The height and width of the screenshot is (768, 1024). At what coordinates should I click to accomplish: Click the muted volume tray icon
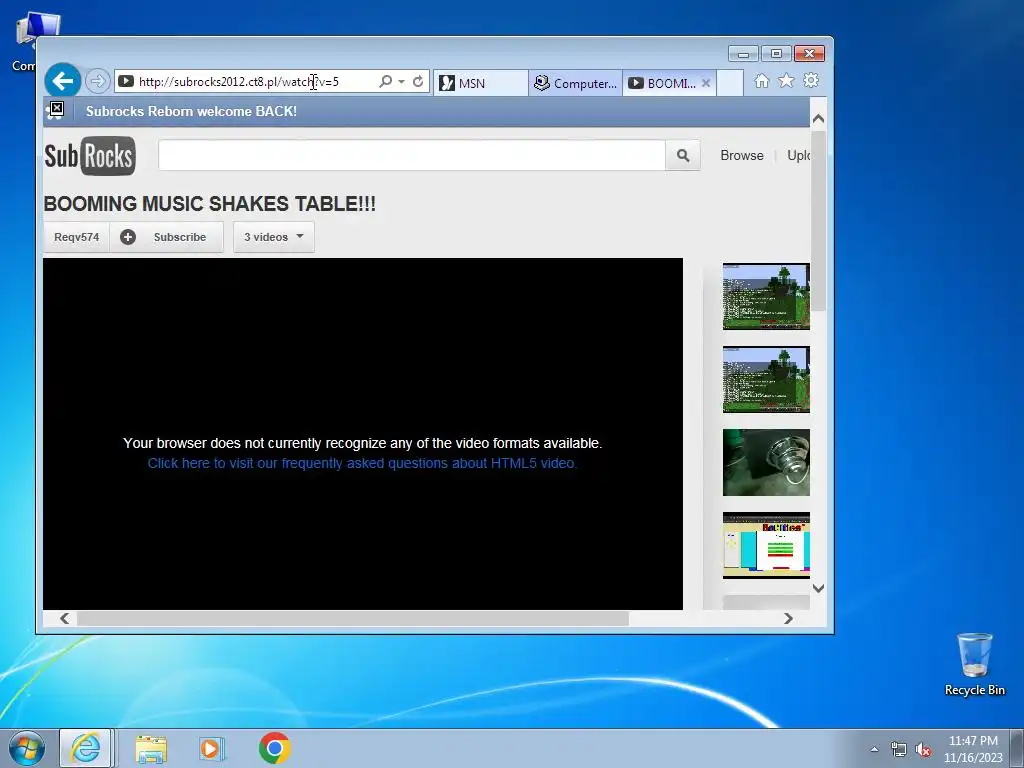[923, 749]
